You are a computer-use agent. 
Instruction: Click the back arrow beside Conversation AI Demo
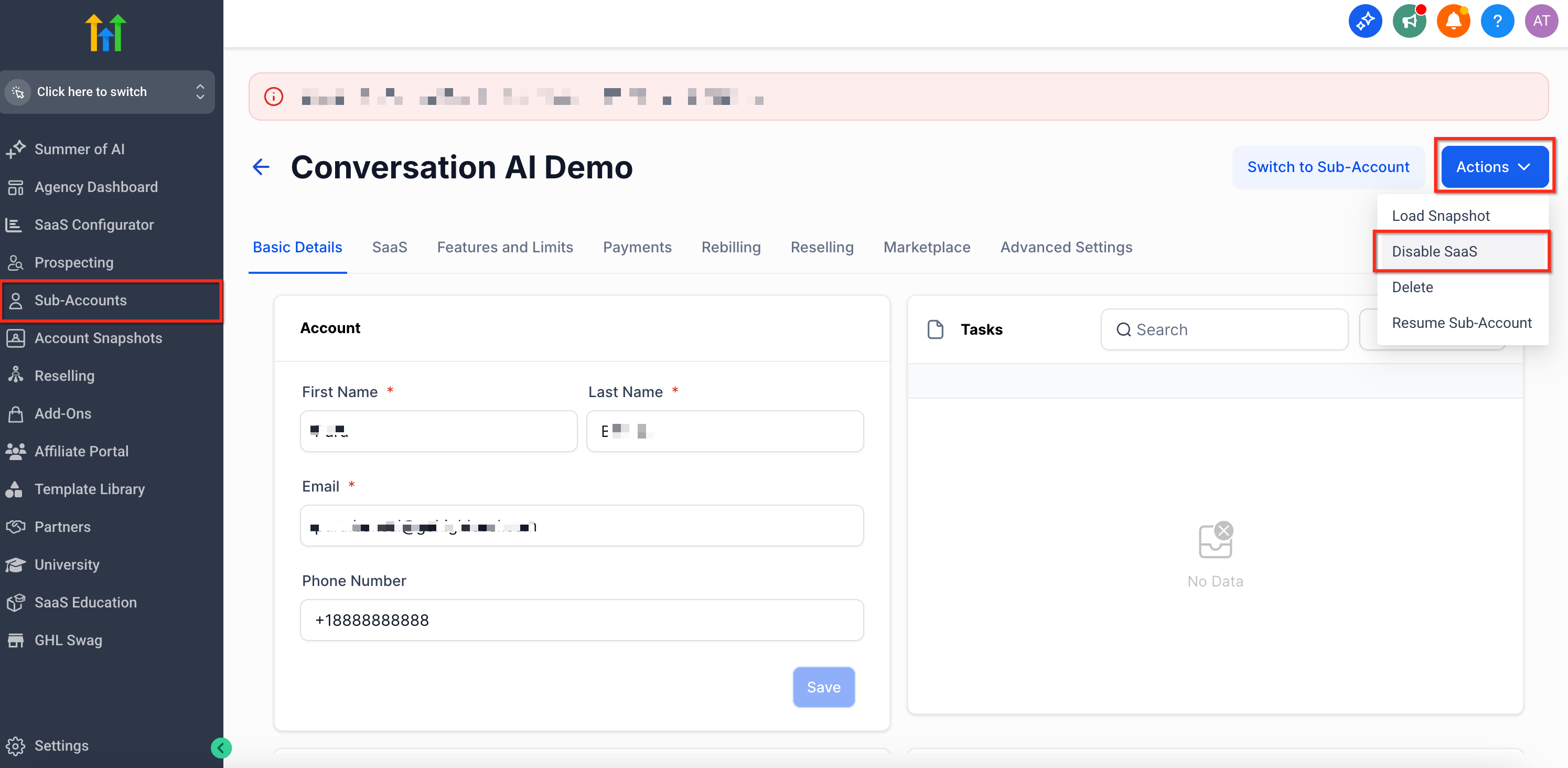(261, 167)
